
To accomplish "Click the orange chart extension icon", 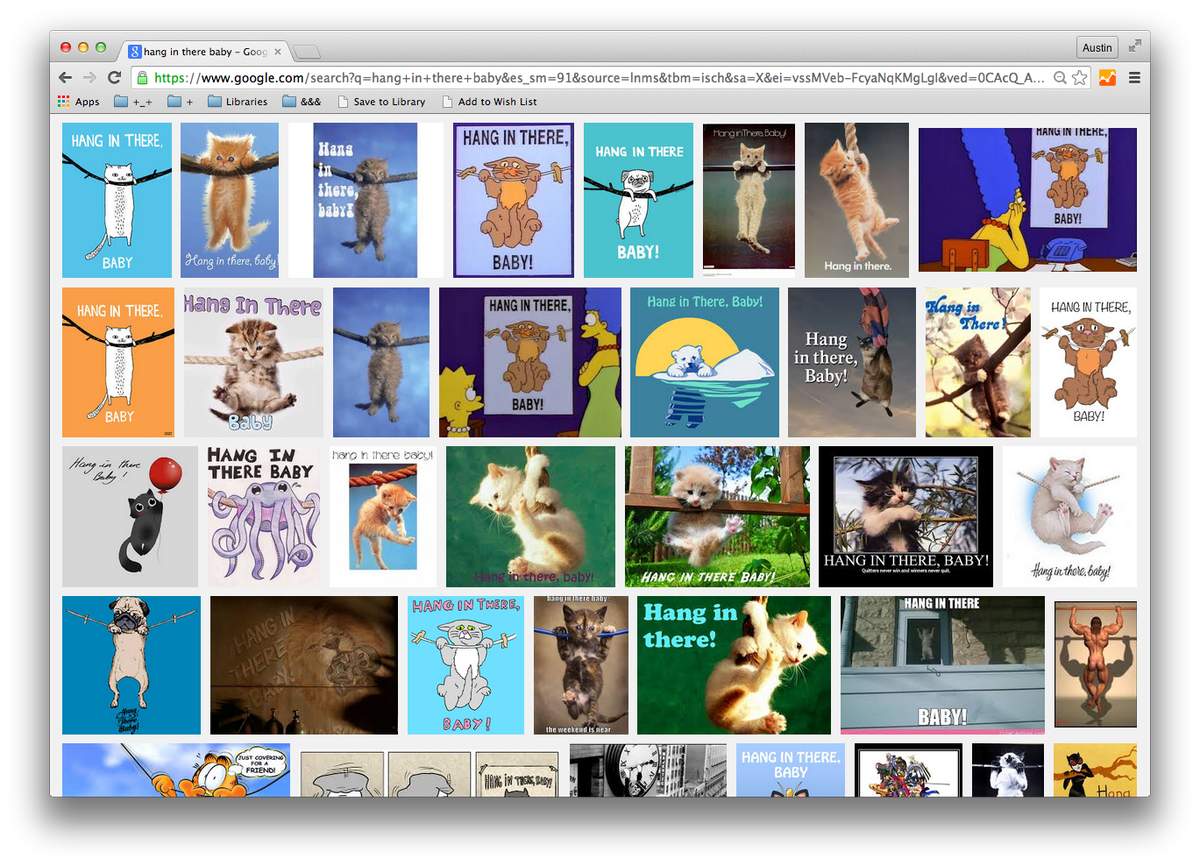I will coord(1107,77).
